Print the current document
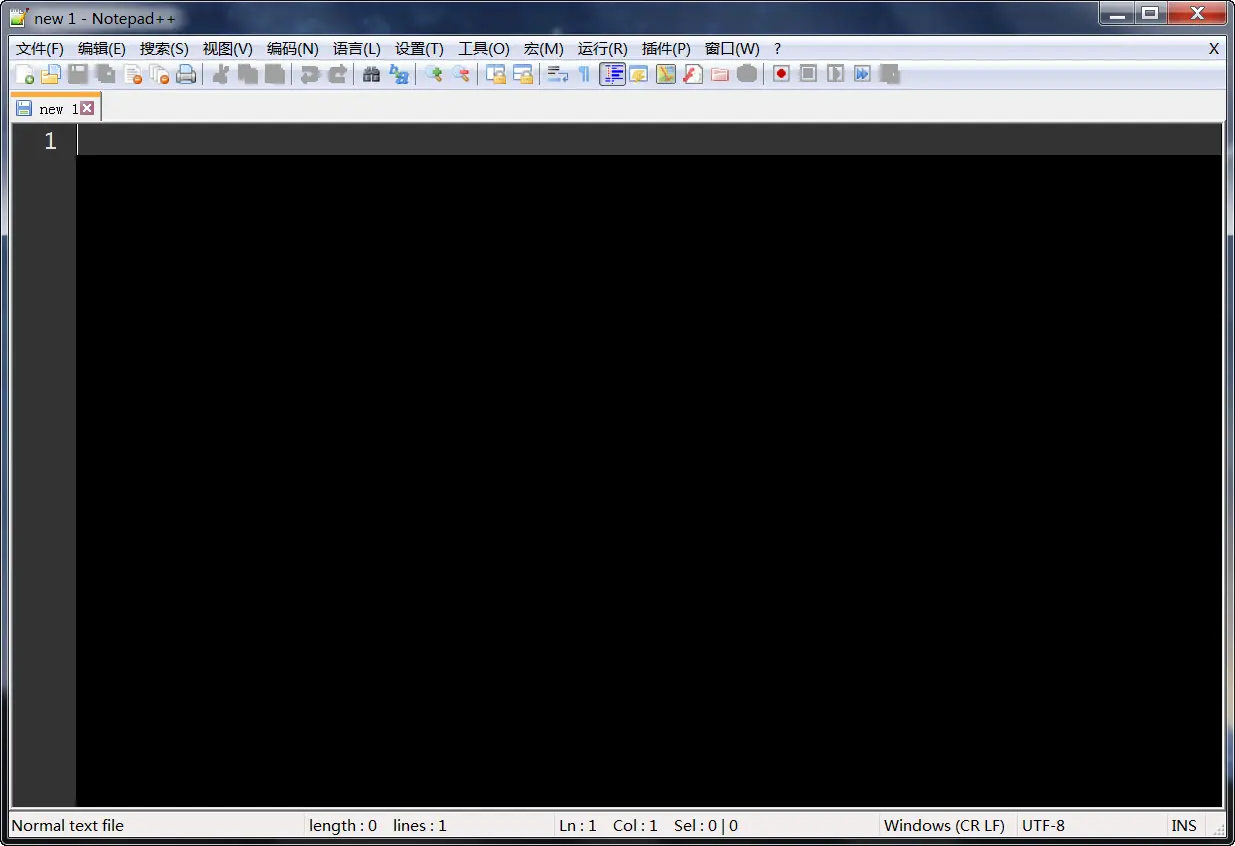 click(186, 73)
